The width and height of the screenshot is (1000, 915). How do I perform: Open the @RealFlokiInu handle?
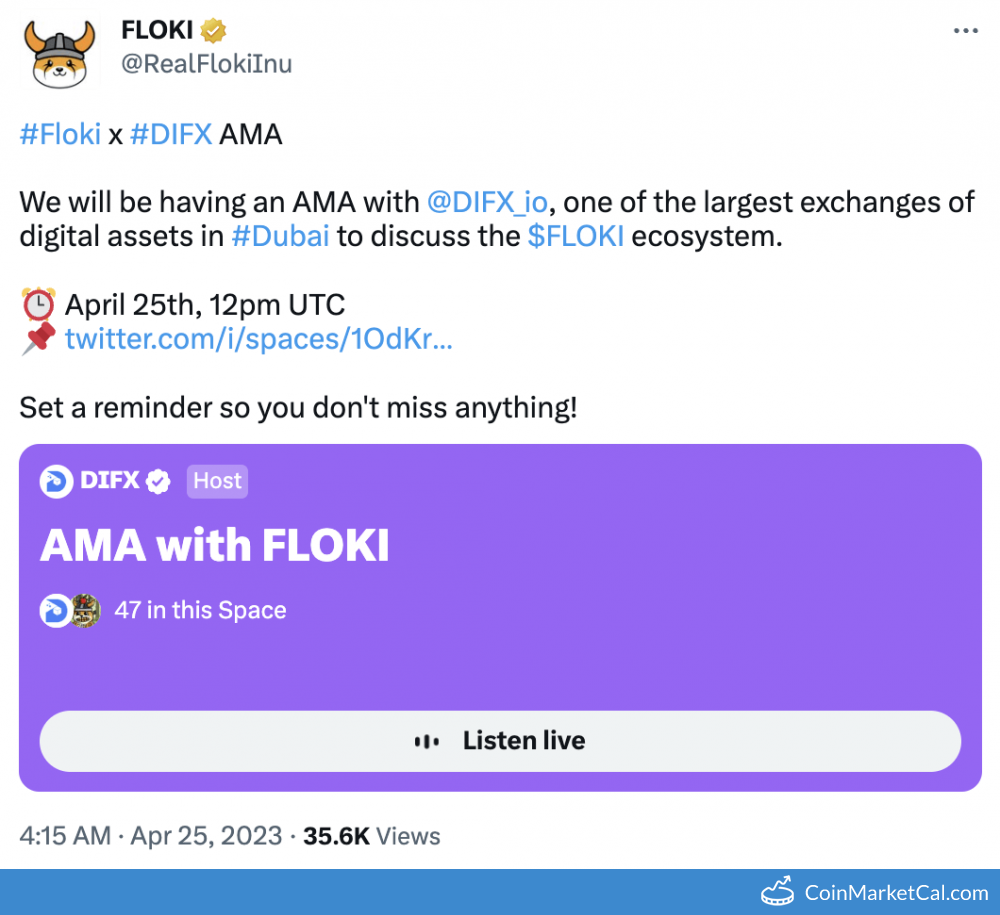[206, 65]
